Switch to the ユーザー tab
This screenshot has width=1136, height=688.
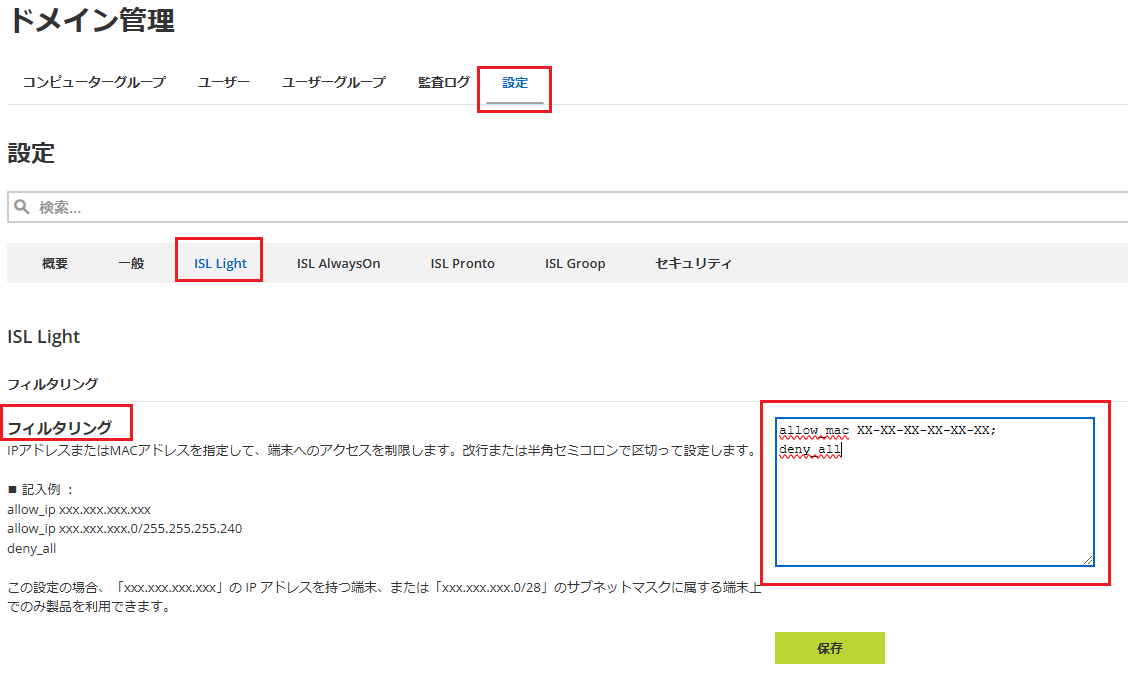(x=223, y=83)
